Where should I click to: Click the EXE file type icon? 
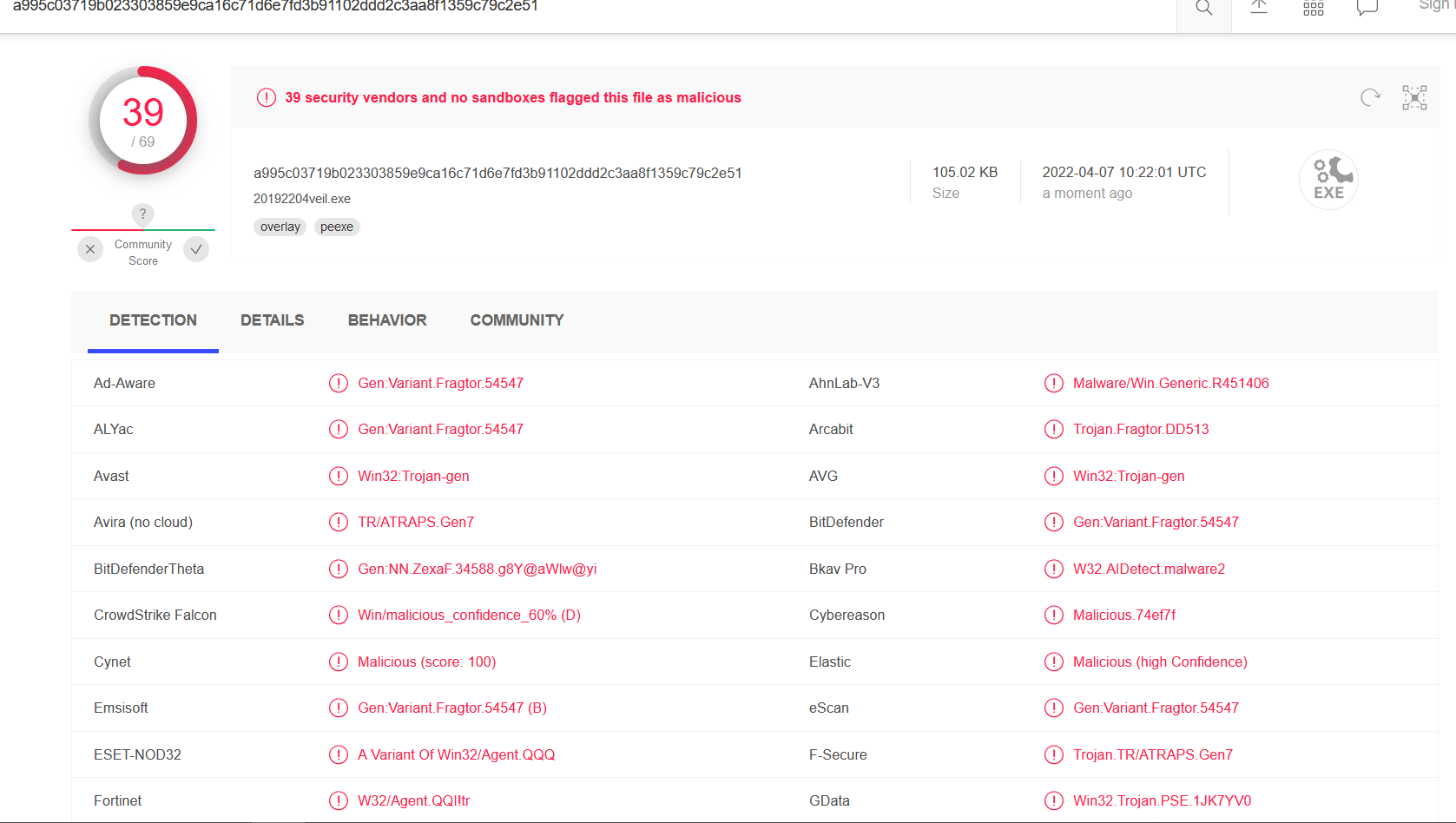[1328, 180]
